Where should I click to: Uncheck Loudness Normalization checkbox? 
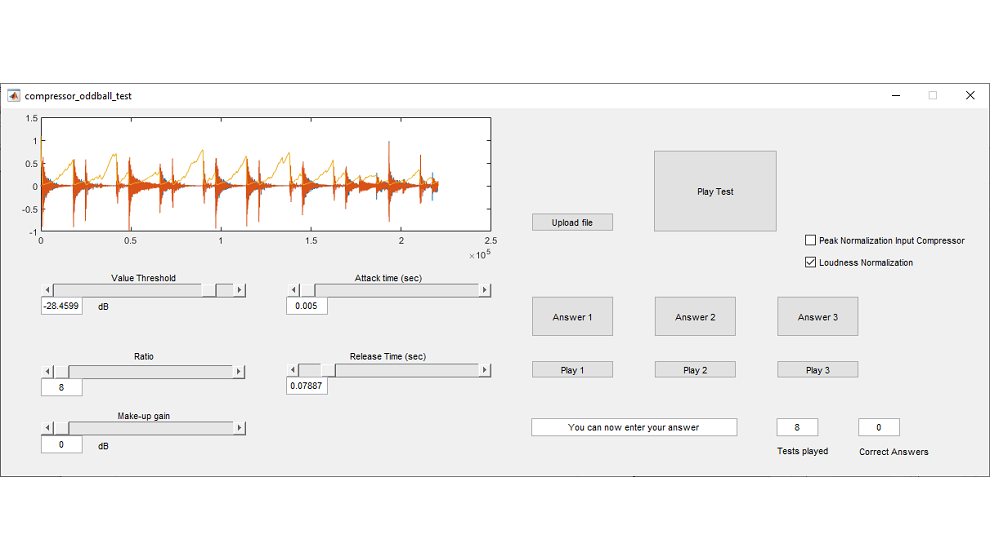coord(810,262)
